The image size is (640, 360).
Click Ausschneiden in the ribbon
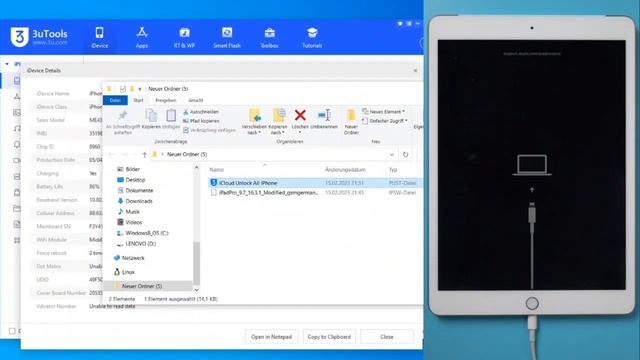(x=201, y=111)
